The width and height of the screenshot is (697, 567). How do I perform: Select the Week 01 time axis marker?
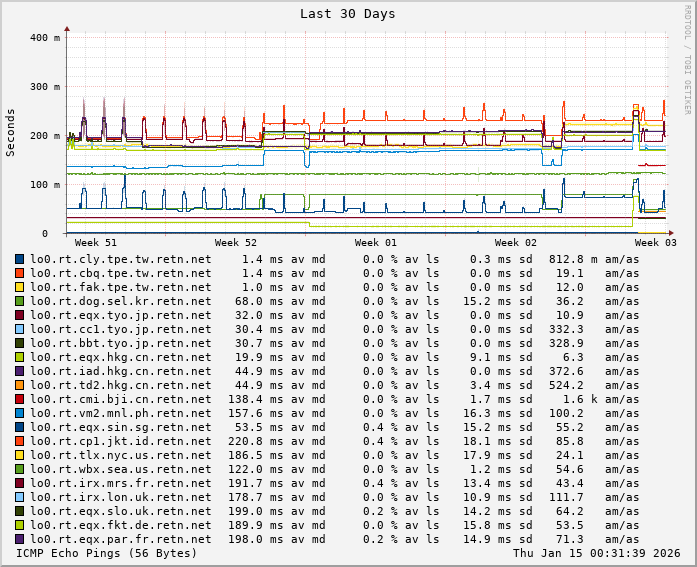click(376, 243)
